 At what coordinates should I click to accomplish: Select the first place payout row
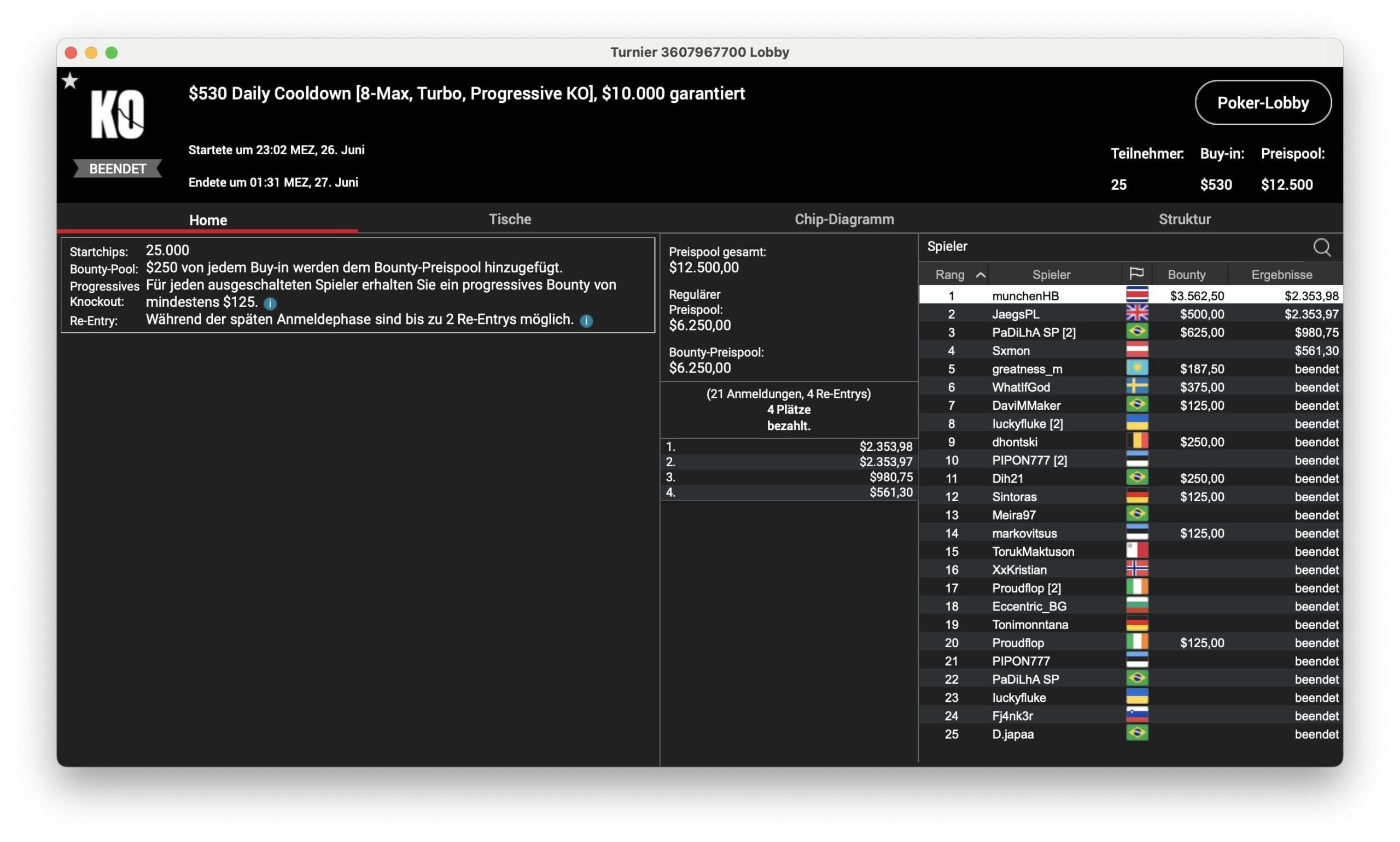[788, 446]
